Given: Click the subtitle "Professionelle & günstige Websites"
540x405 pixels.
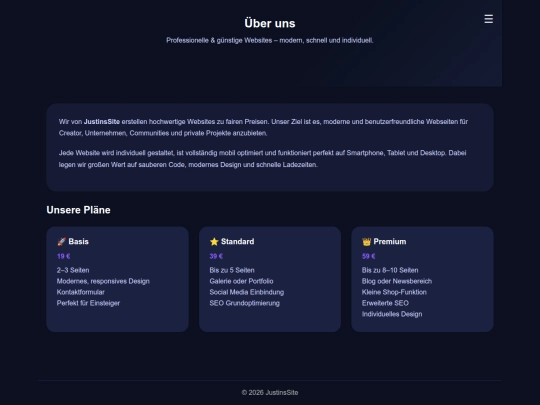Looking at the screenshot, I should coord(219,40).
